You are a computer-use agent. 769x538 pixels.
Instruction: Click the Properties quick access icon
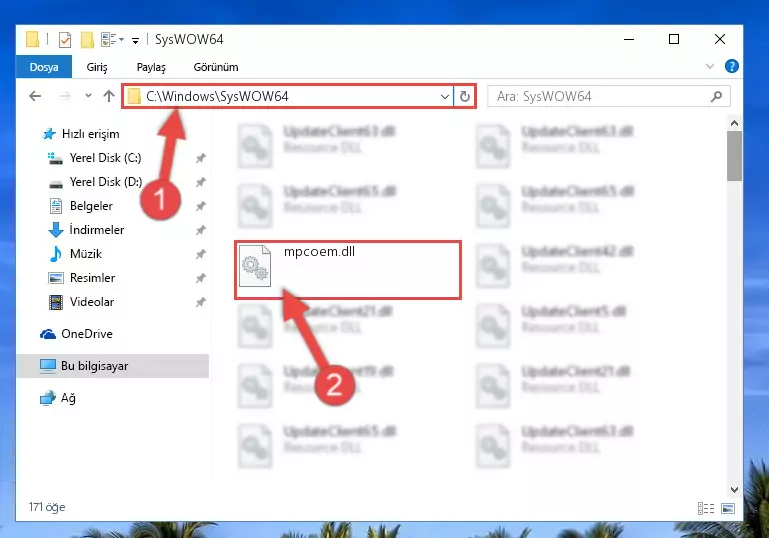(65, 39)
